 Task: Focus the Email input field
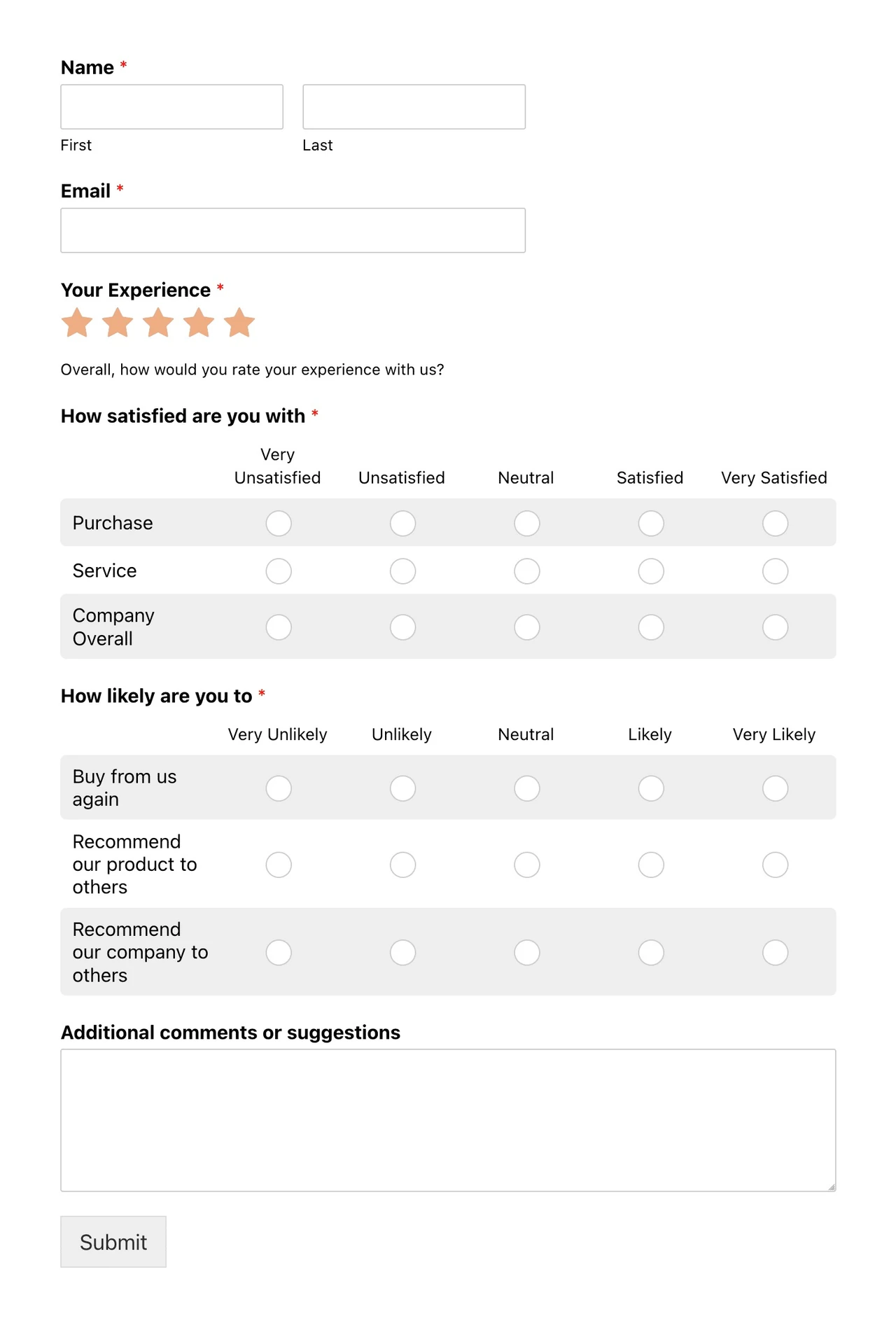pos(293,230)
